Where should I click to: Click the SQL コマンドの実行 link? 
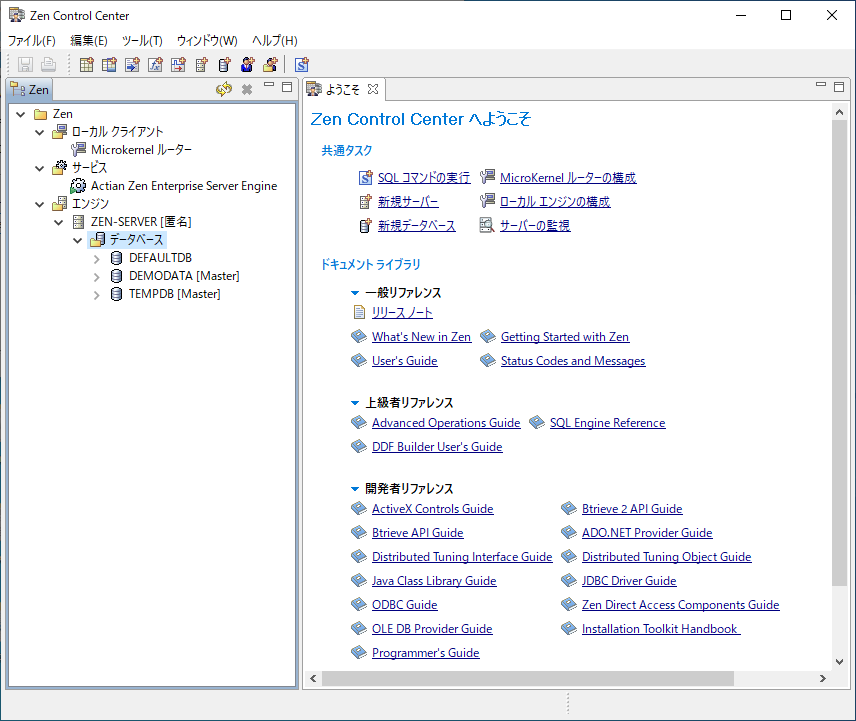coord(423,178)
